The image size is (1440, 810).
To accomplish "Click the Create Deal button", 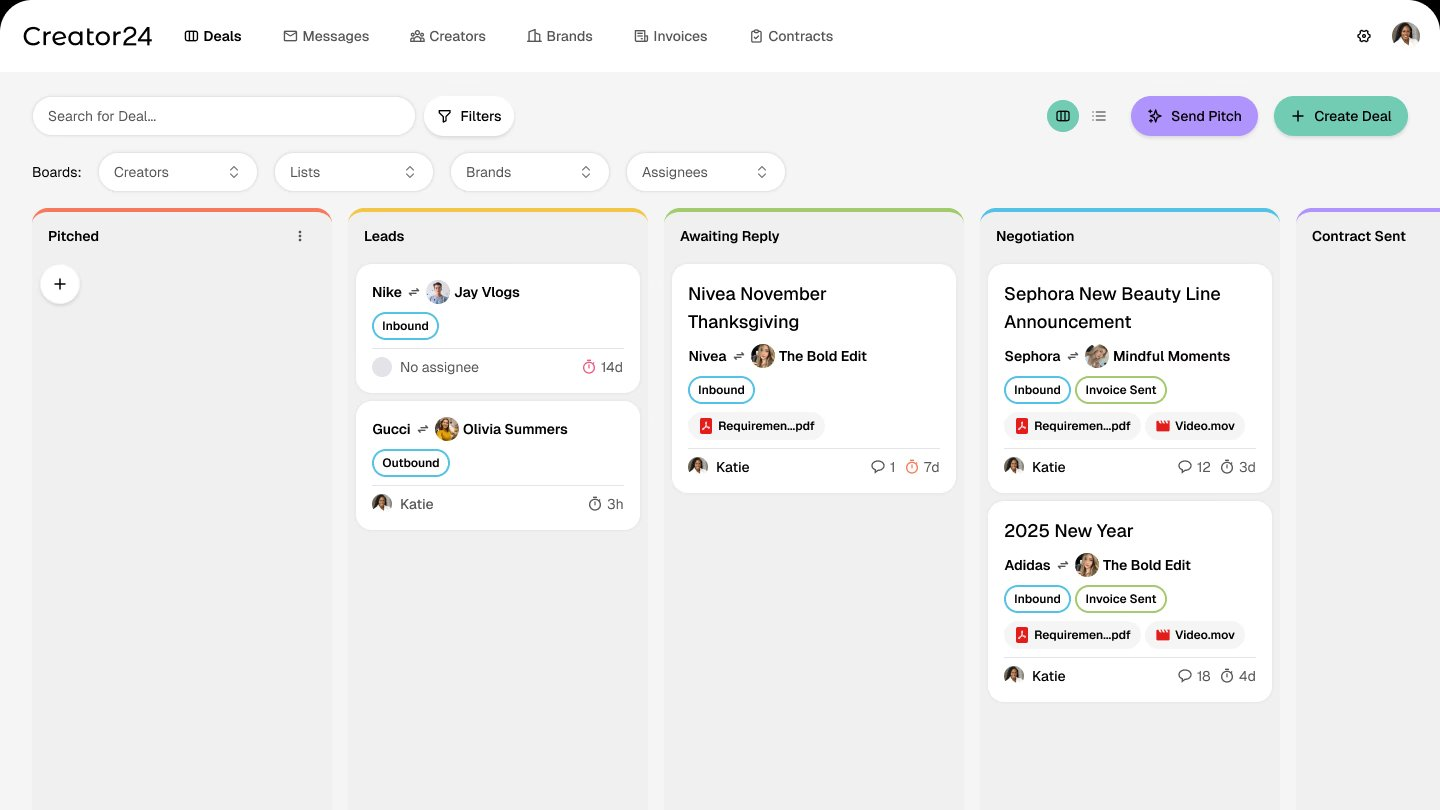I will (x=1341, y=116).
